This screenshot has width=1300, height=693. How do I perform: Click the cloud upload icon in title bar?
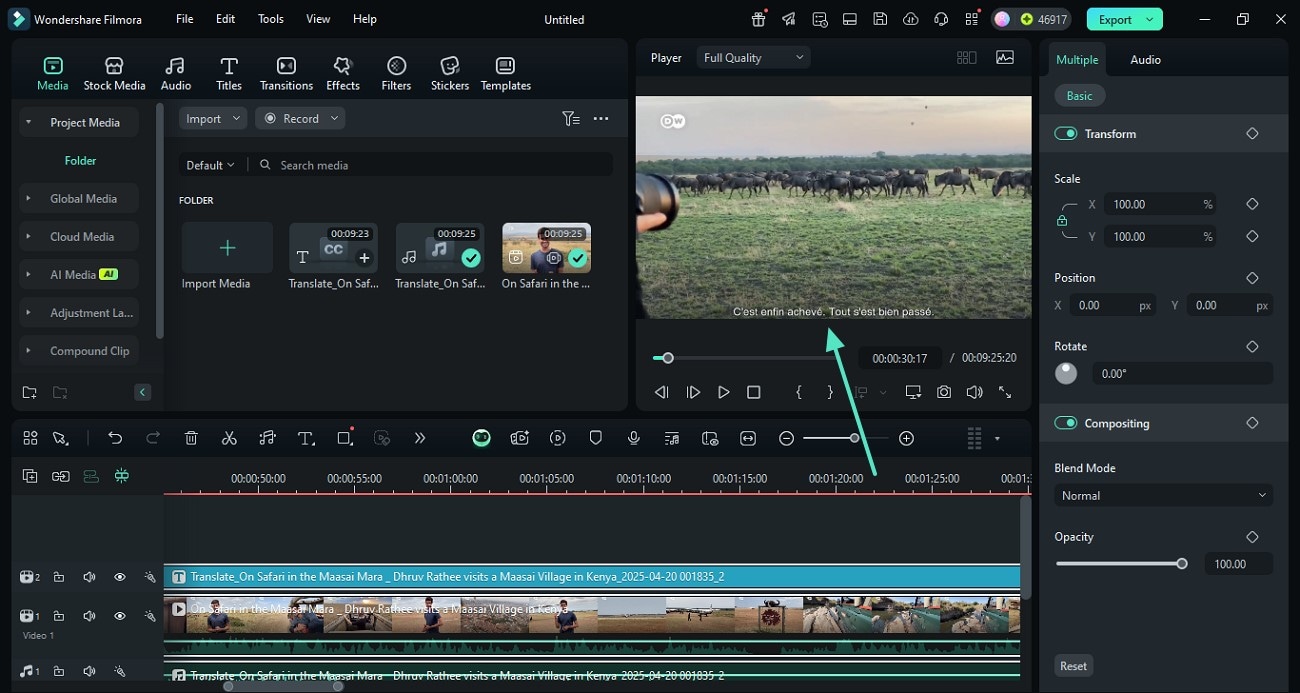(910, 19)
